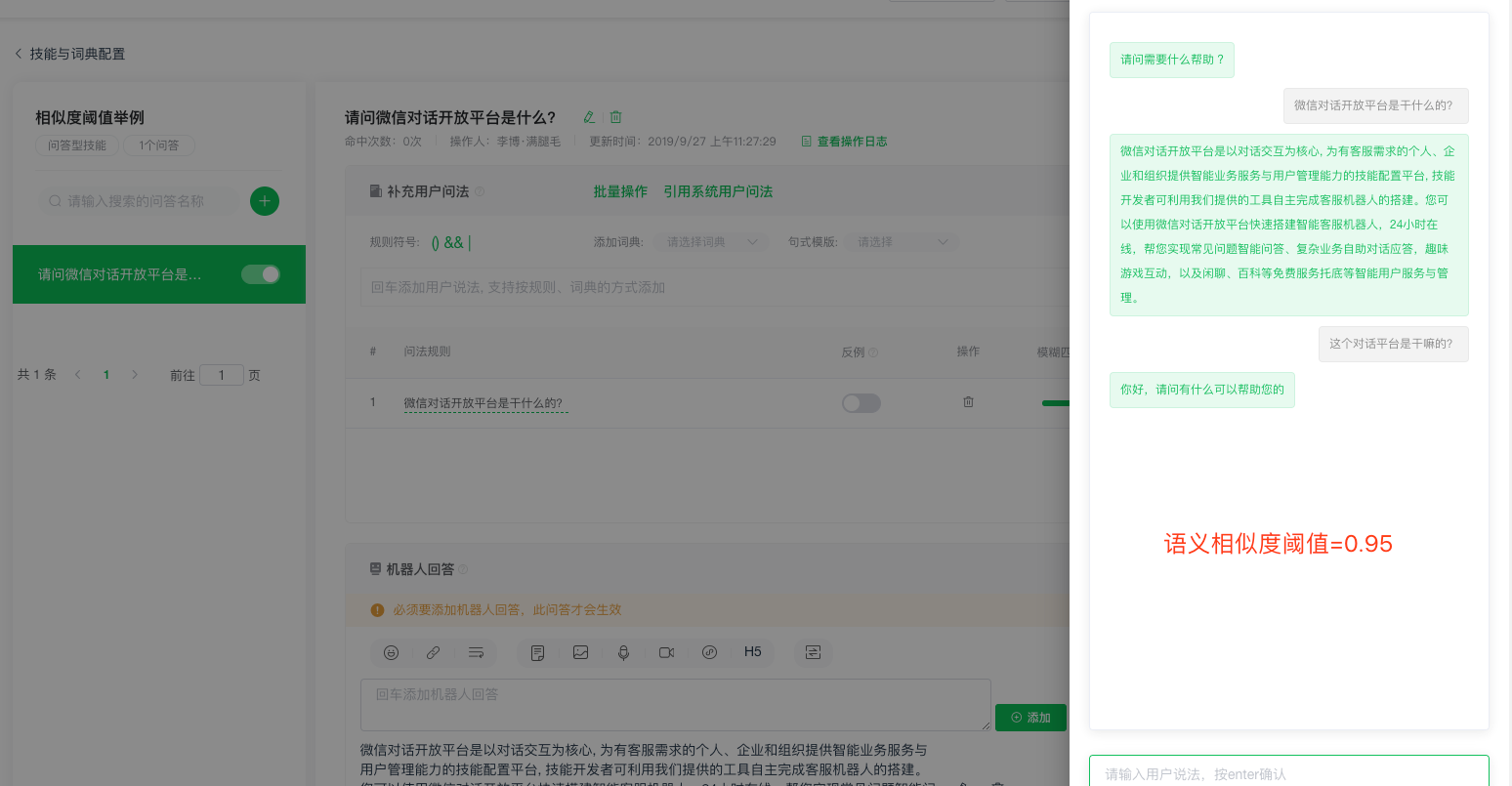Click page number 1 in pagination
Screen dimensions: 1512x786
106,375
